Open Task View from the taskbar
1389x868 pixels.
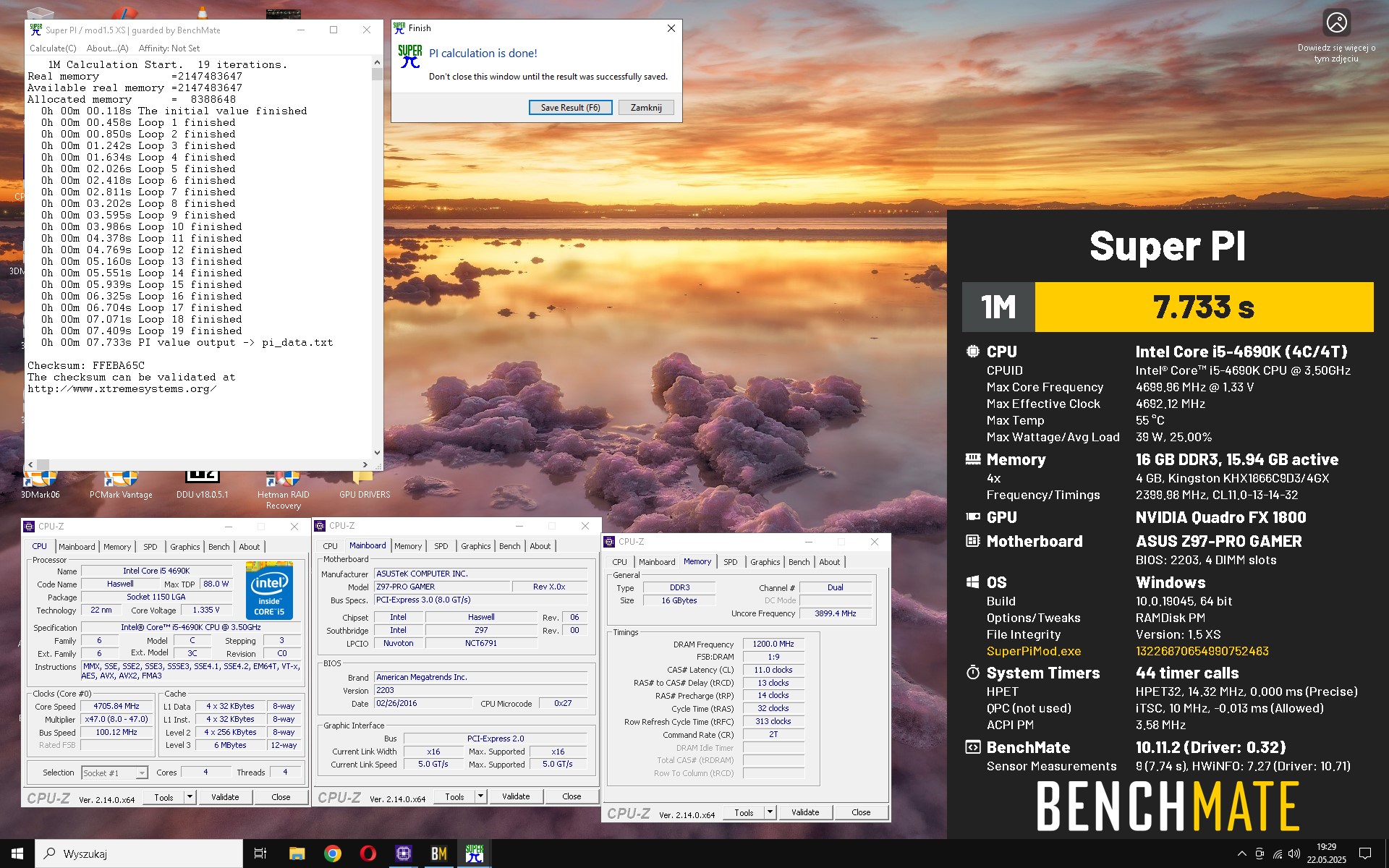[260, 854]
